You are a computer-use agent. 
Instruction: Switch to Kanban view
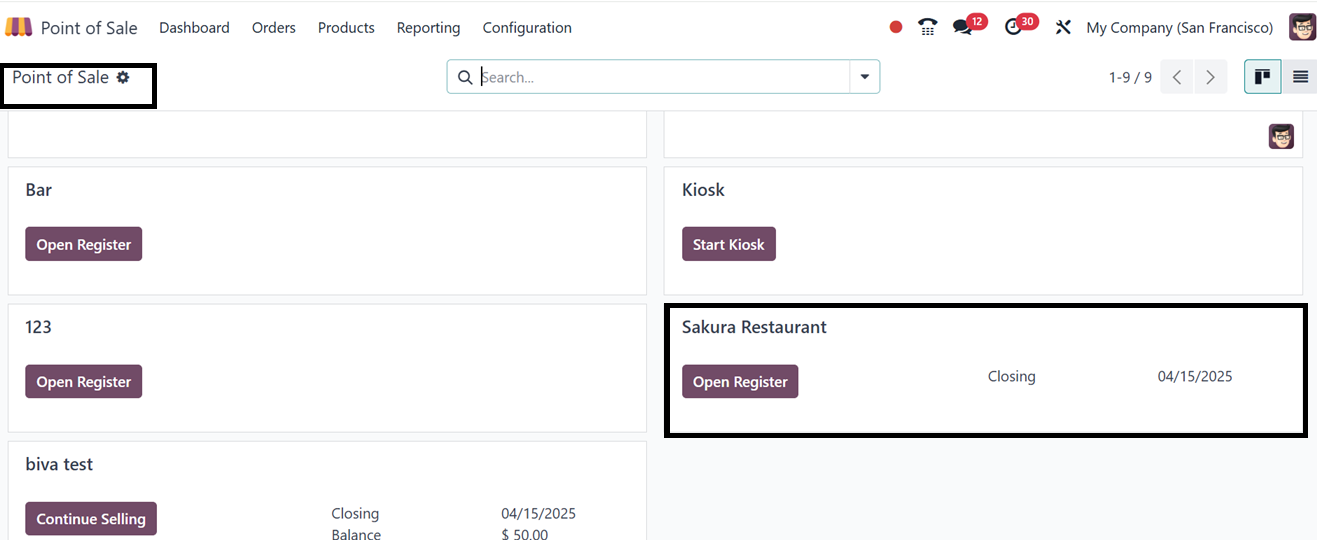click(x=1262, y=77)
